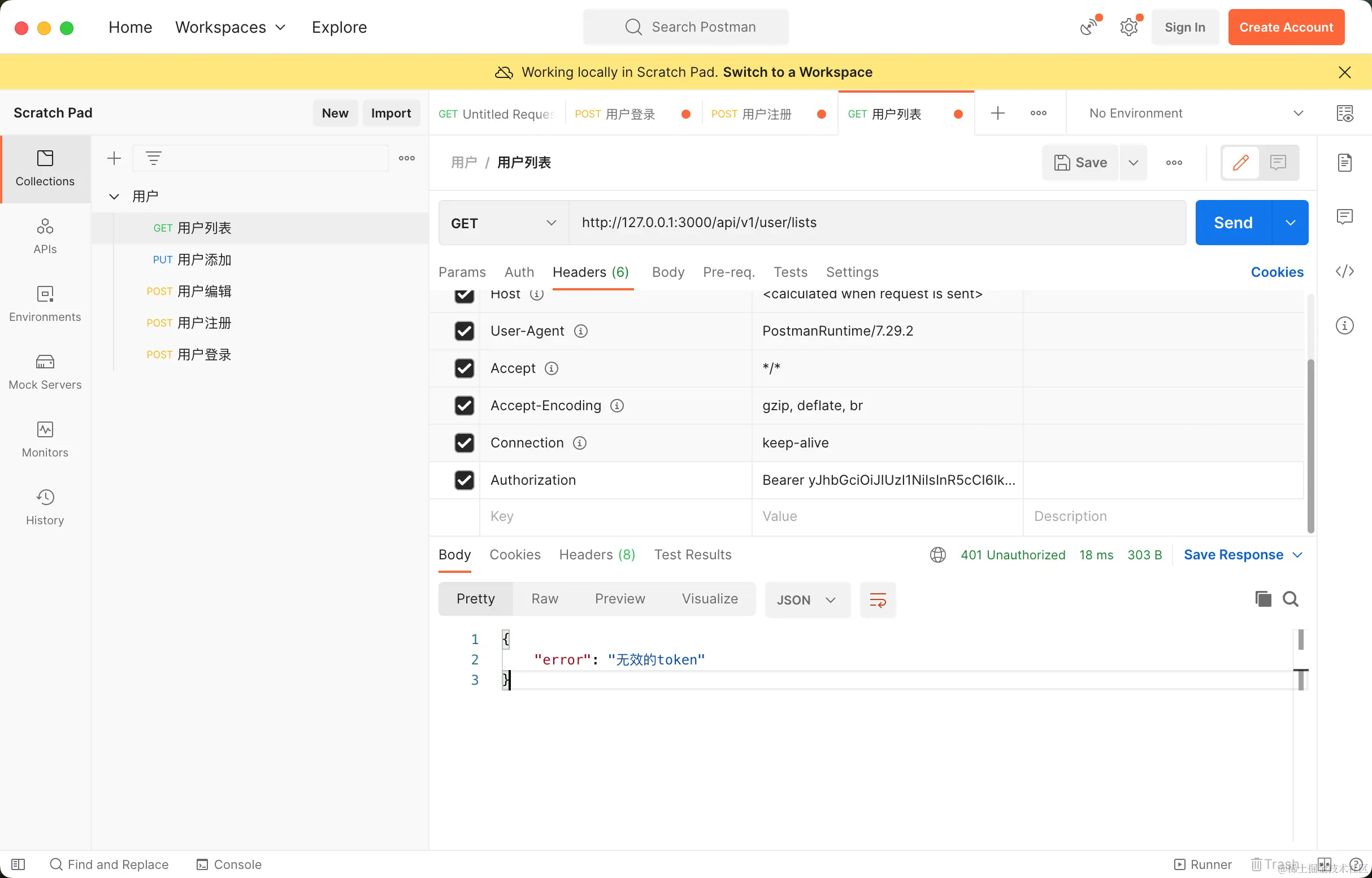Open the settings gear icon
1372x878 pixels.
tap(1128, 27)
